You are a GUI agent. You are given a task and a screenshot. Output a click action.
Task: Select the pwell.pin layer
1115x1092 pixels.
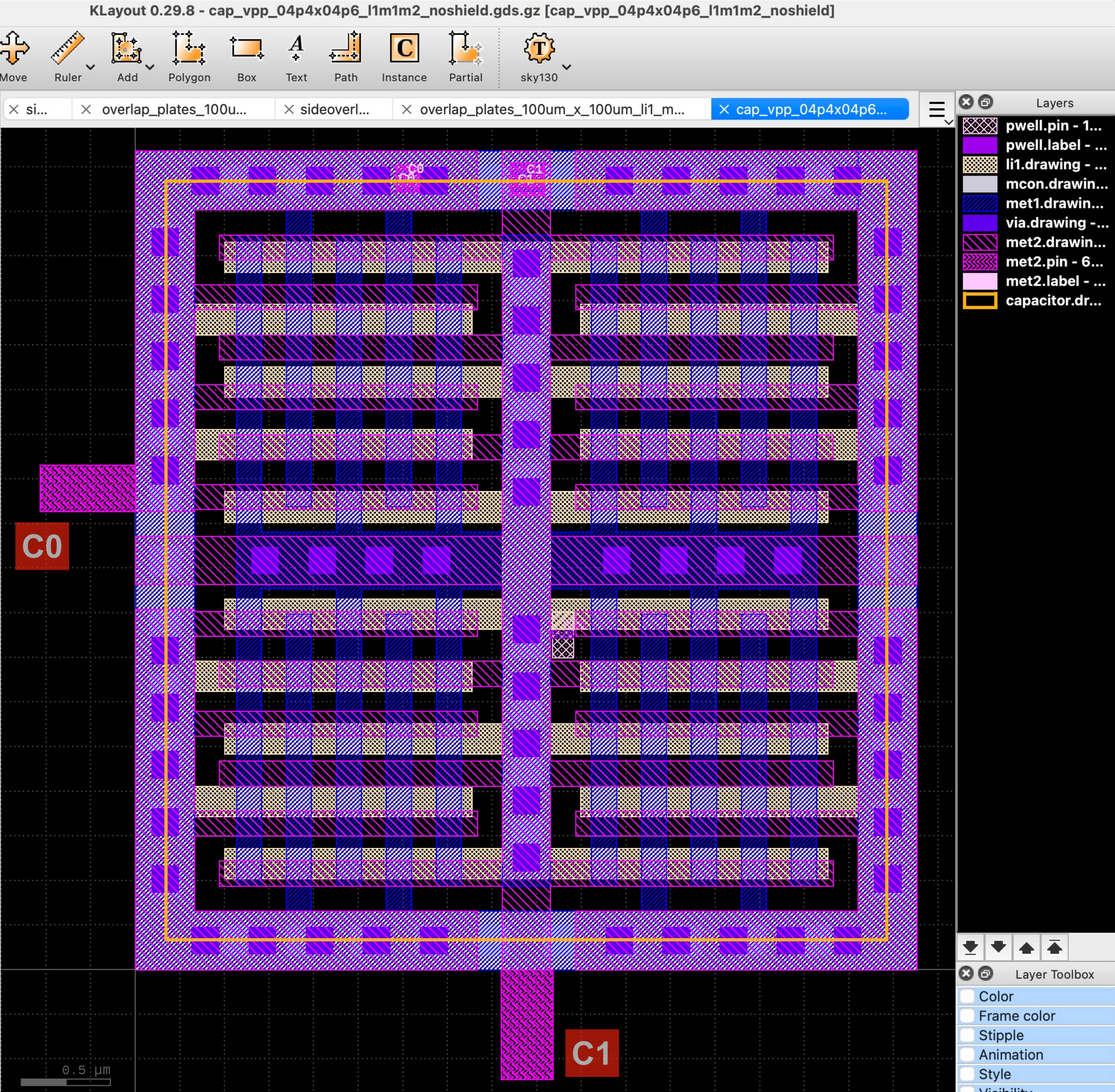[1036, 125]
